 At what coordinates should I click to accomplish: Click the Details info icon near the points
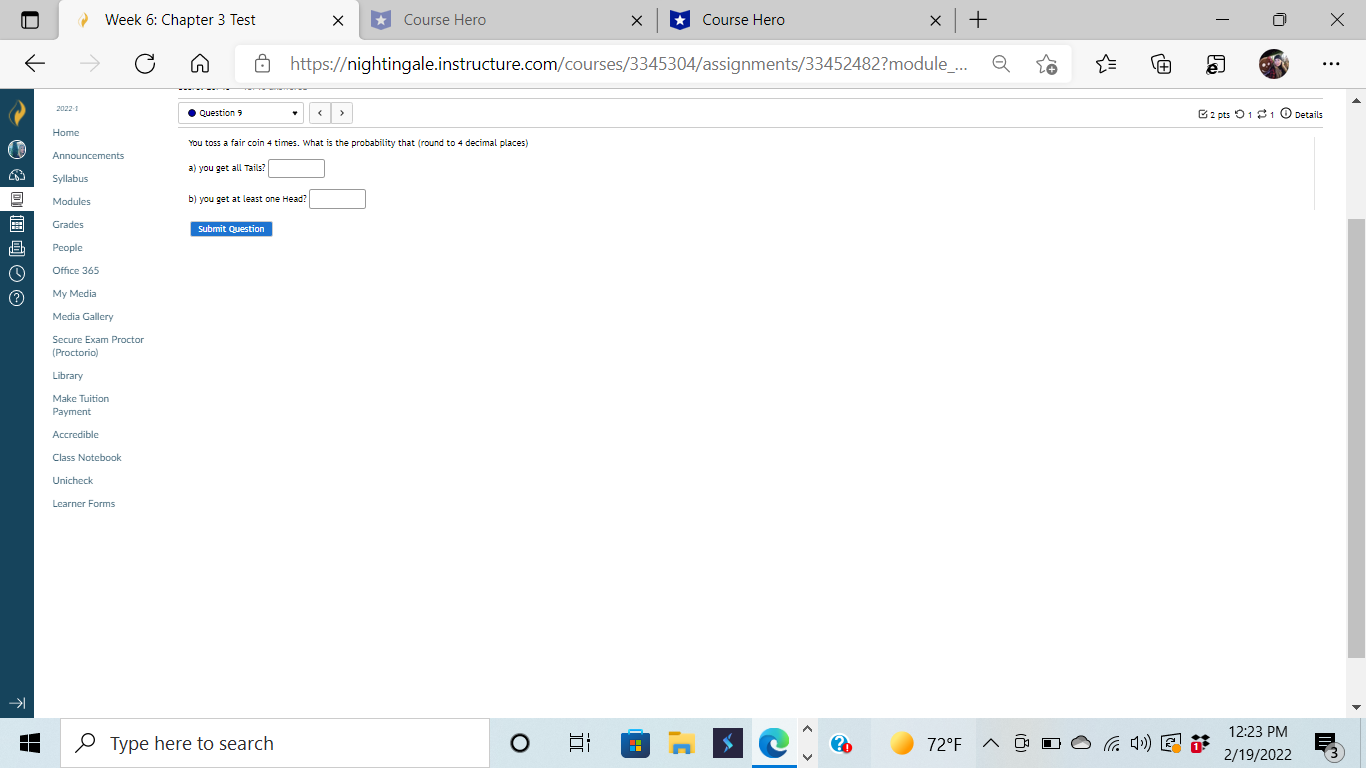1286,114
